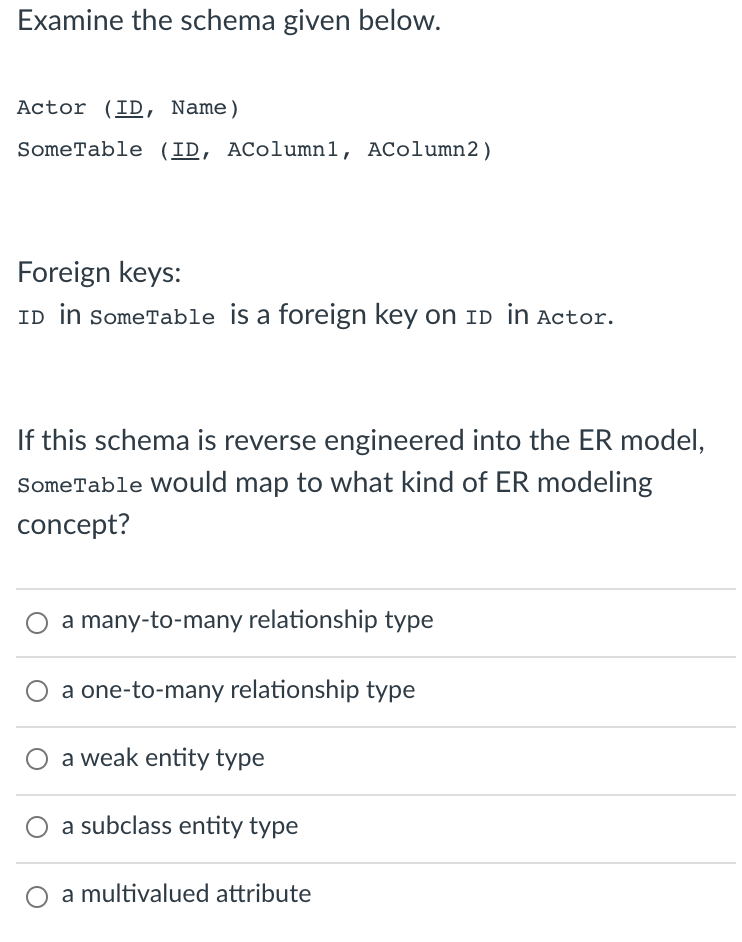Click the label text multivalued attribute
This screenshot has width=742, height=942.
[186, 895]
